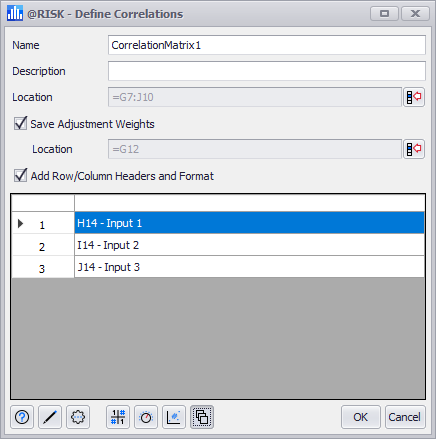Click the overlapping squares copy icon
This screenshot has width=436, height=439.
[202, 417]
